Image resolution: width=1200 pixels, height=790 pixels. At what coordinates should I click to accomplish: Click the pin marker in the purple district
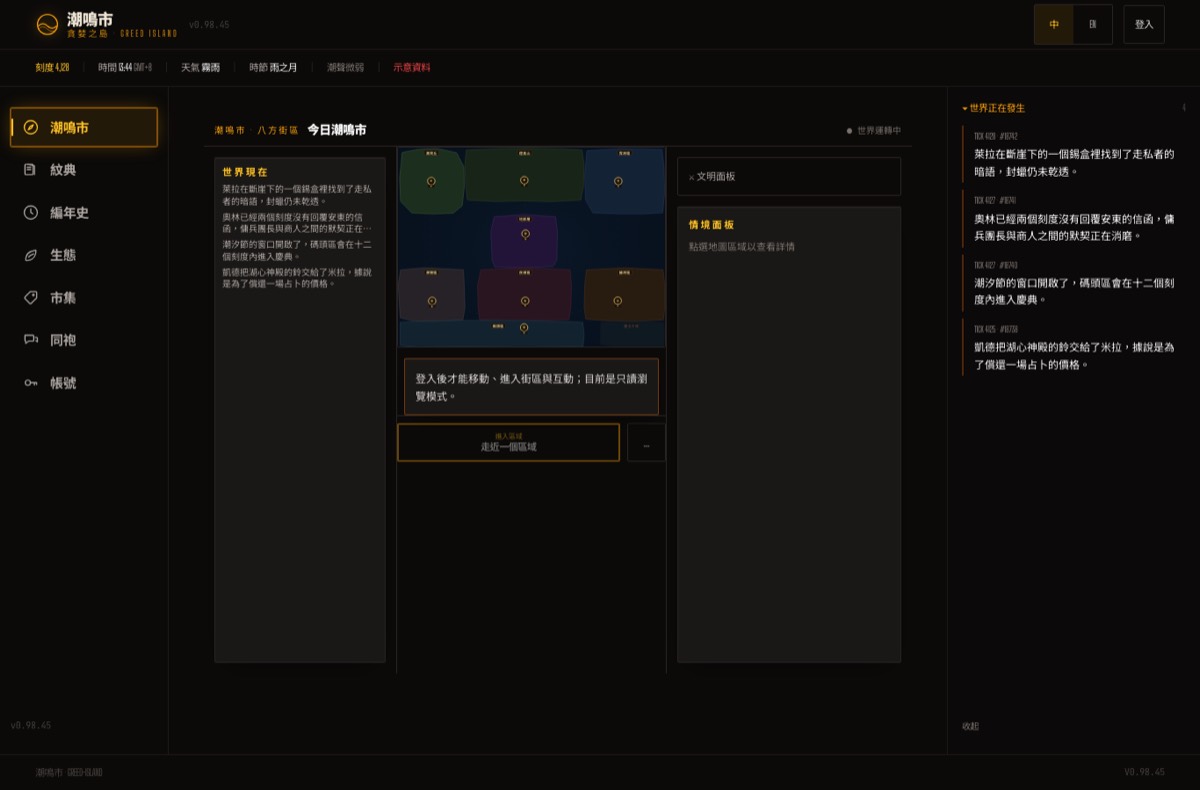click(x=525, y=234)
